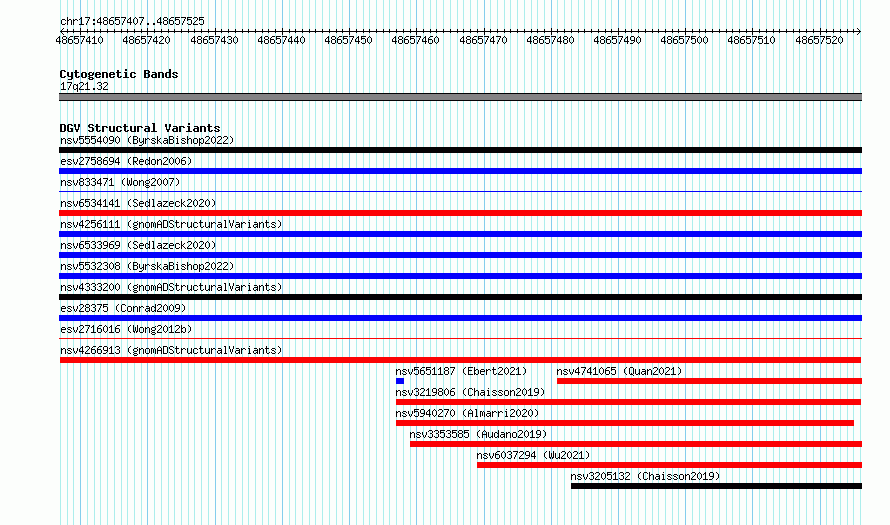Click the black nsv4333200 variant bar
Viewport: 890px width, 525px height.
(x=460, y=297)
